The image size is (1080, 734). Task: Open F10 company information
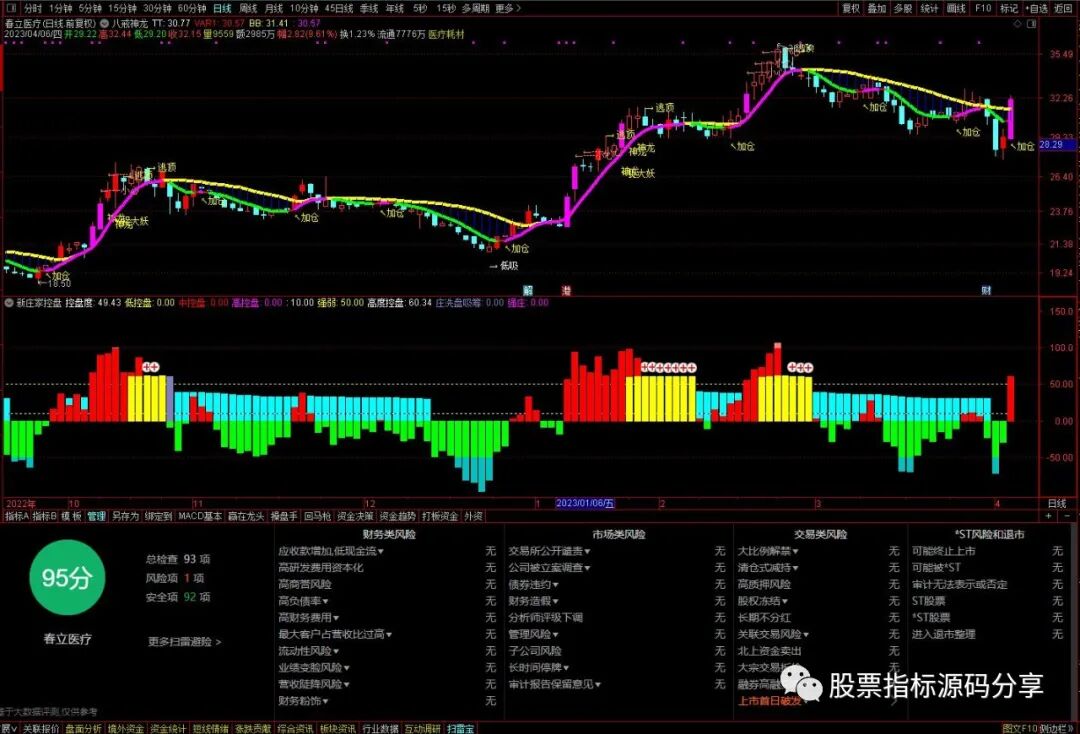click(x=983, y=8)
